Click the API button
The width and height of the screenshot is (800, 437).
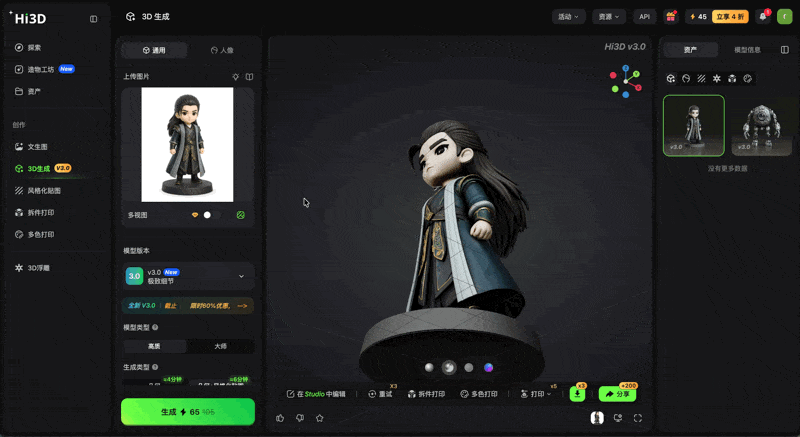644,17
